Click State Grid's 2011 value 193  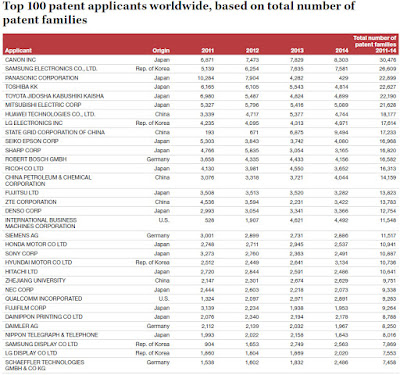[209, 132]
